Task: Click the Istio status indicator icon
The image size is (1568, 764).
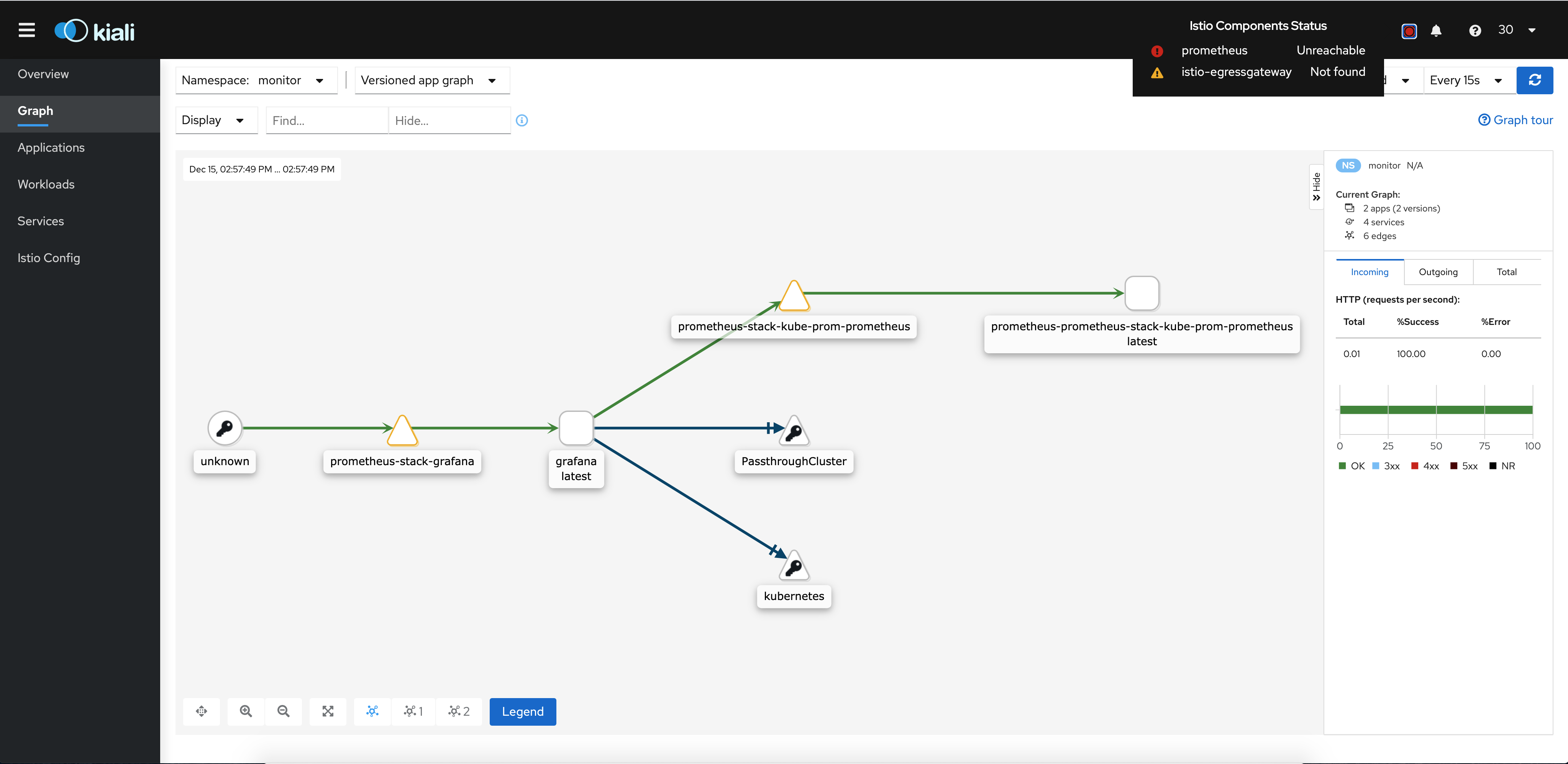Action: coord(1409,30)
